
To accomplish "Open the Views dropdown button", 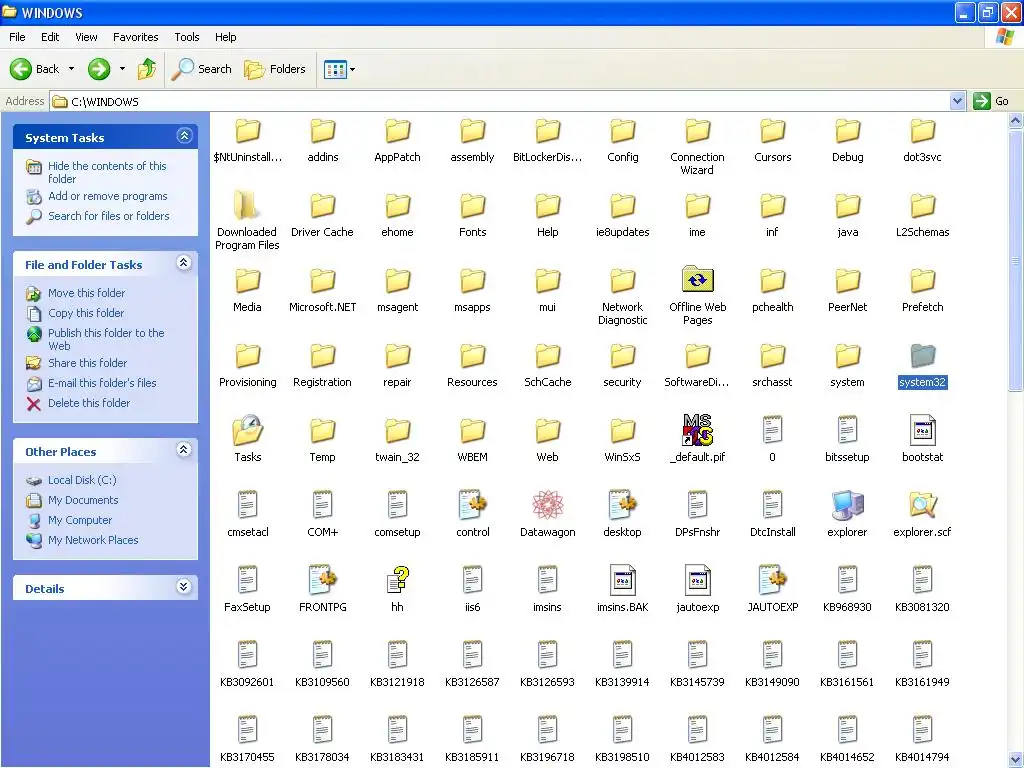I will coord(340,69).
